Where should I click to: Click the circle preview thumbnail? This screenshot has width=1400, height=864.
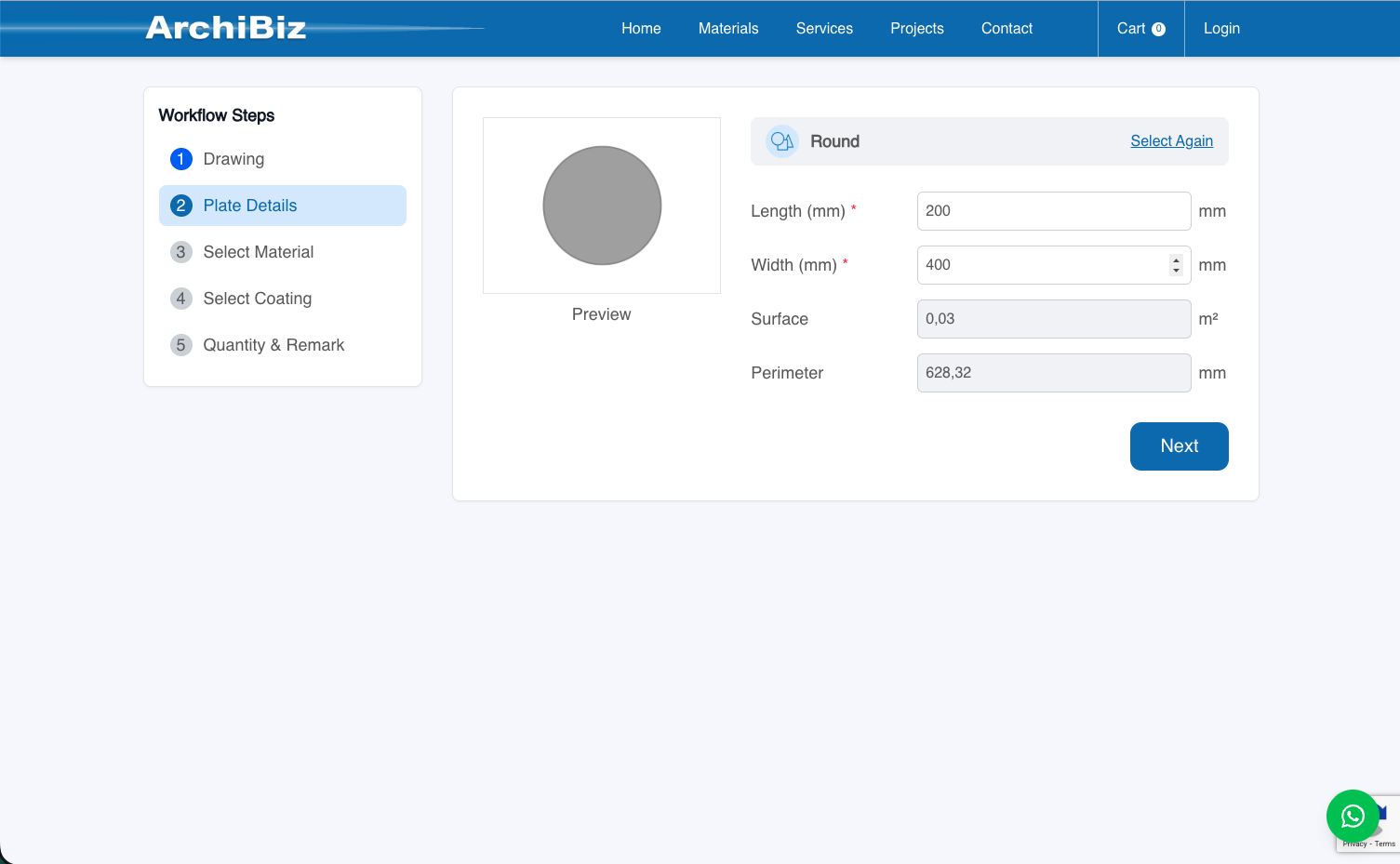point(601,206)
